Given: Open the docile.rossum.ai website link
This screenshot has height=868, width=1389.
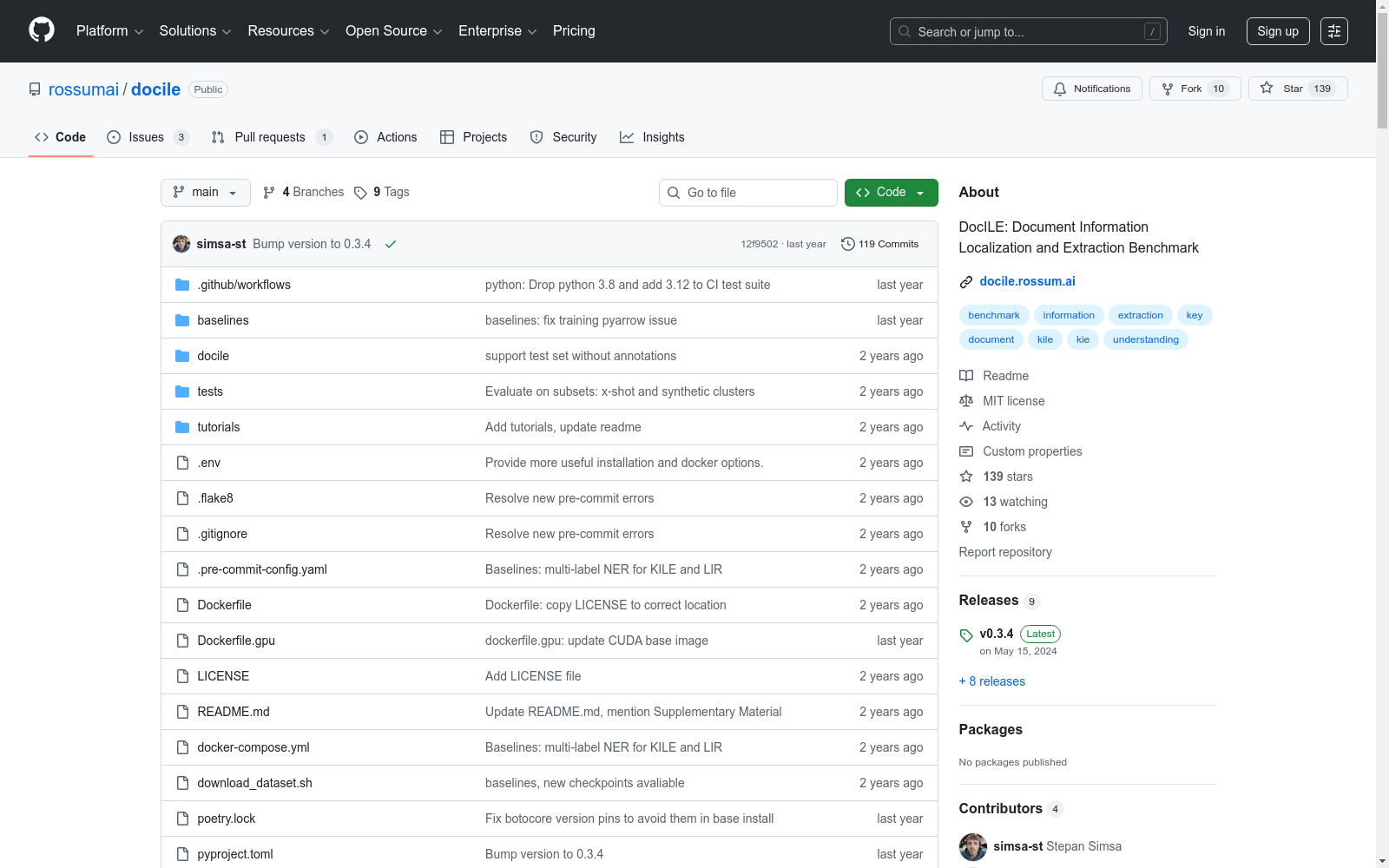Looking at the screenshot, I should tap(1027, 281).
